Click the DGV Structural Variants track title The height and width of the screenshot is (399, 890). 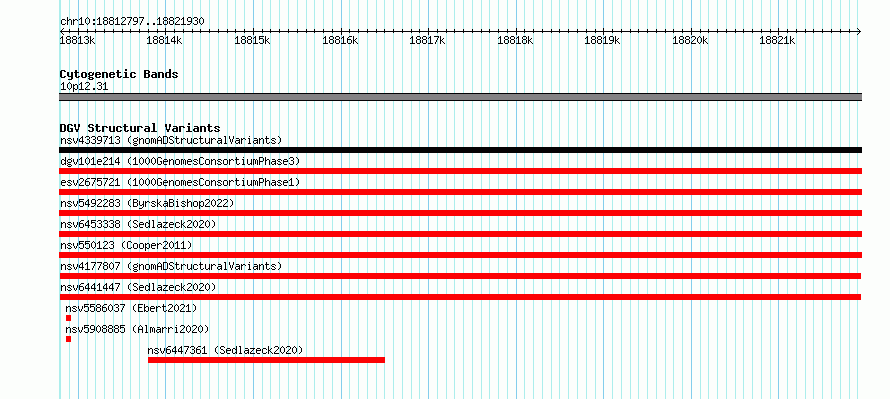(140, 128)
